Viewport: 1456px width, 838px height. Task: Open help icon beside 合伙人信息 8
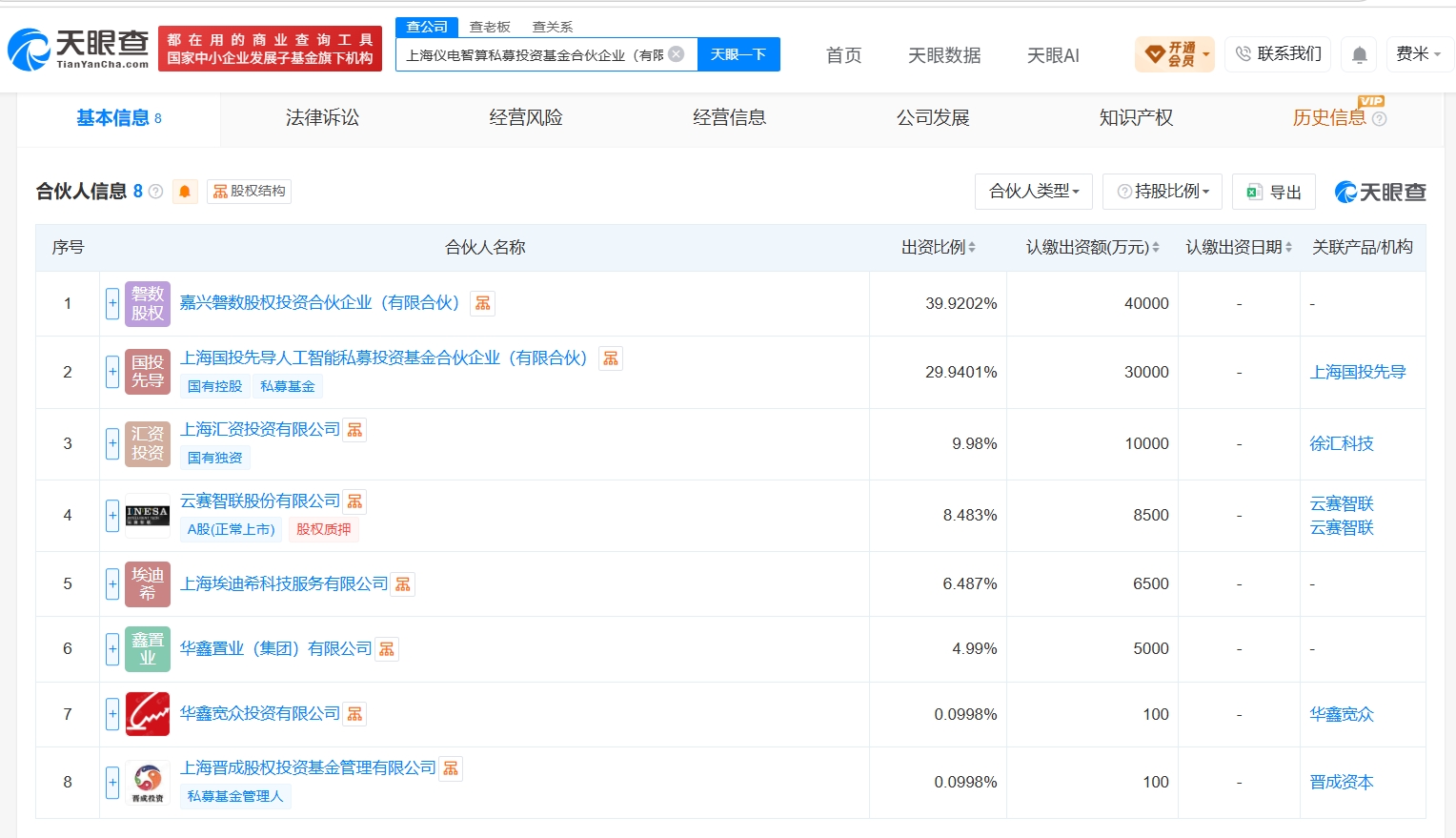click(155, 192)
